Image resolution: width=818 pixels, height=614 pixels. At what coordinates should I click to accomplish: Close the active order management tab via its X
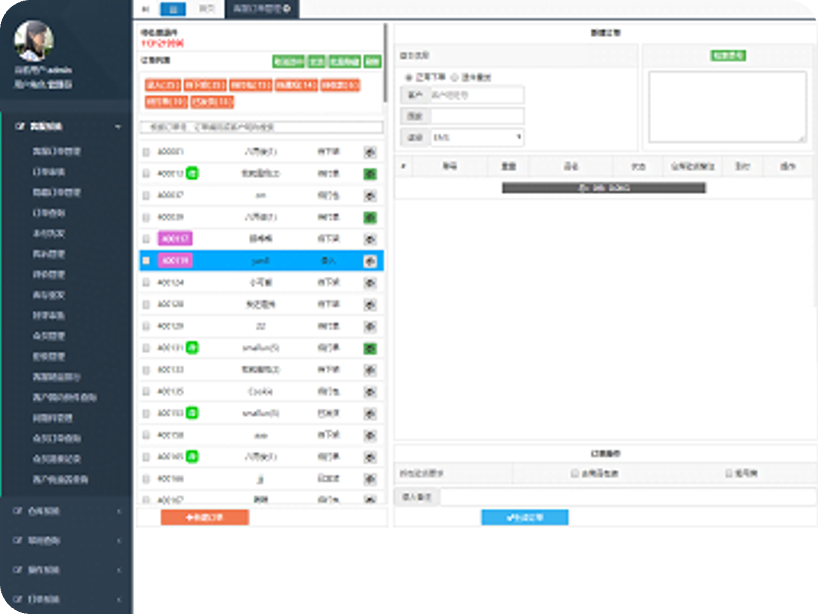287,8
